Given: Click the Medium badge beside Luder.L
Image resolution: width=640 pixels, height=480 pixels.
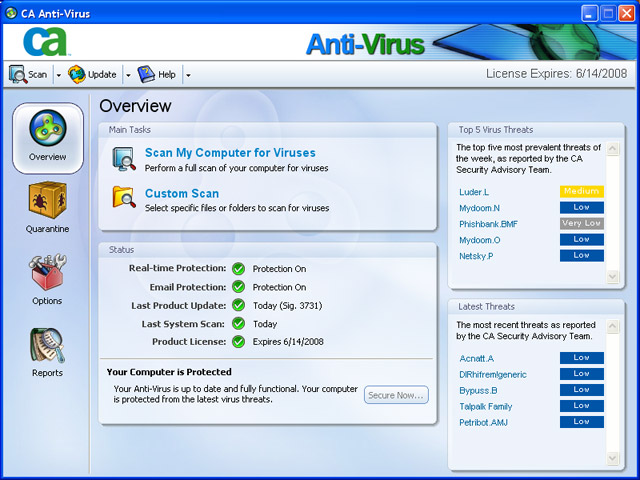Looking at the screenshot, I should (x=582, y=191).
